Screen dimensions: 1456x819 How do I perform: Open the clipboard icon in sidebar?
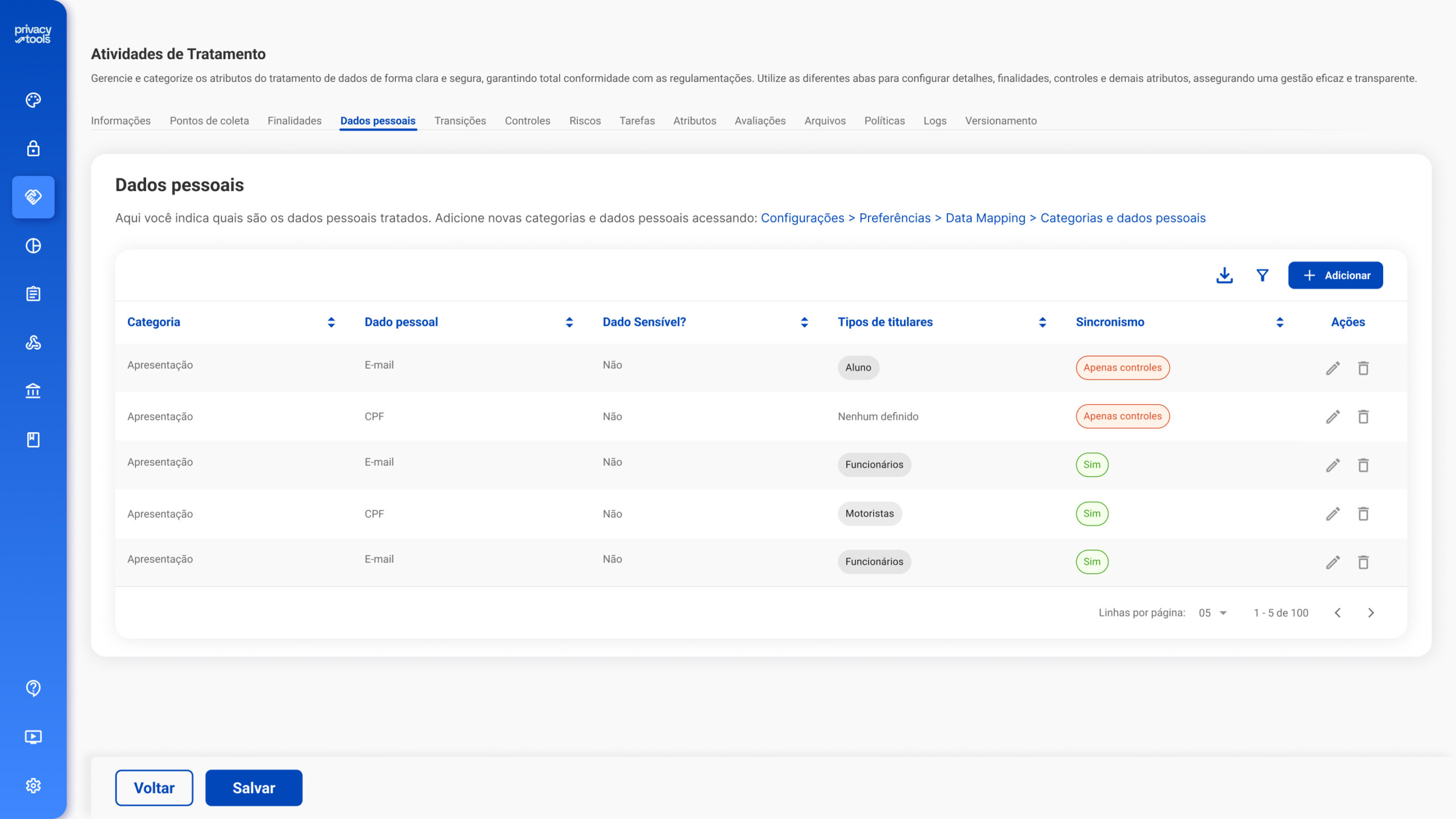tap(33, 294)
